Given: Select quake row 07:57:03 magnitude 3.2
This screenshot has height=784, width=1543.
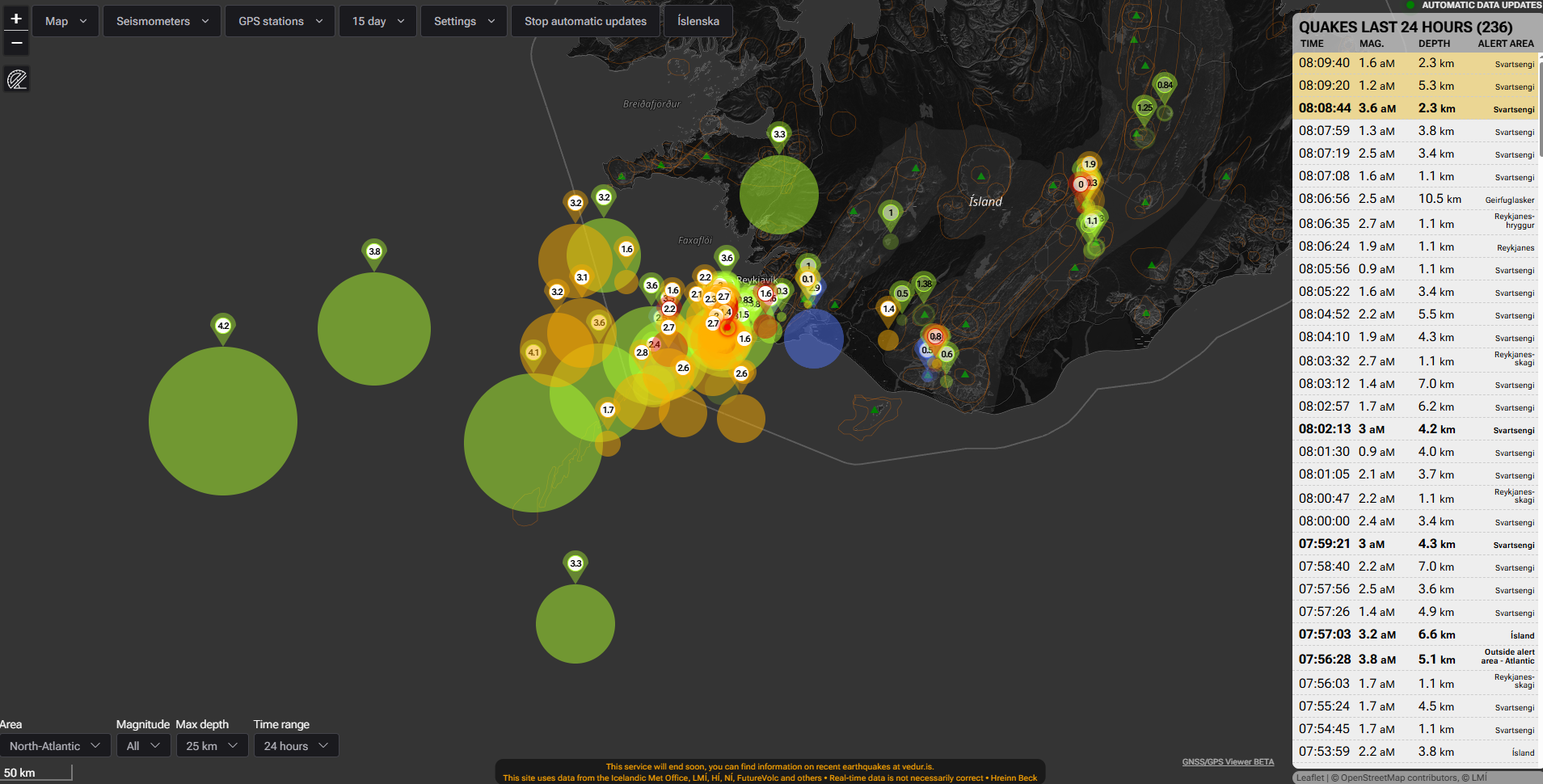Looking at the screenshot, I should (x=1416, y=634).
